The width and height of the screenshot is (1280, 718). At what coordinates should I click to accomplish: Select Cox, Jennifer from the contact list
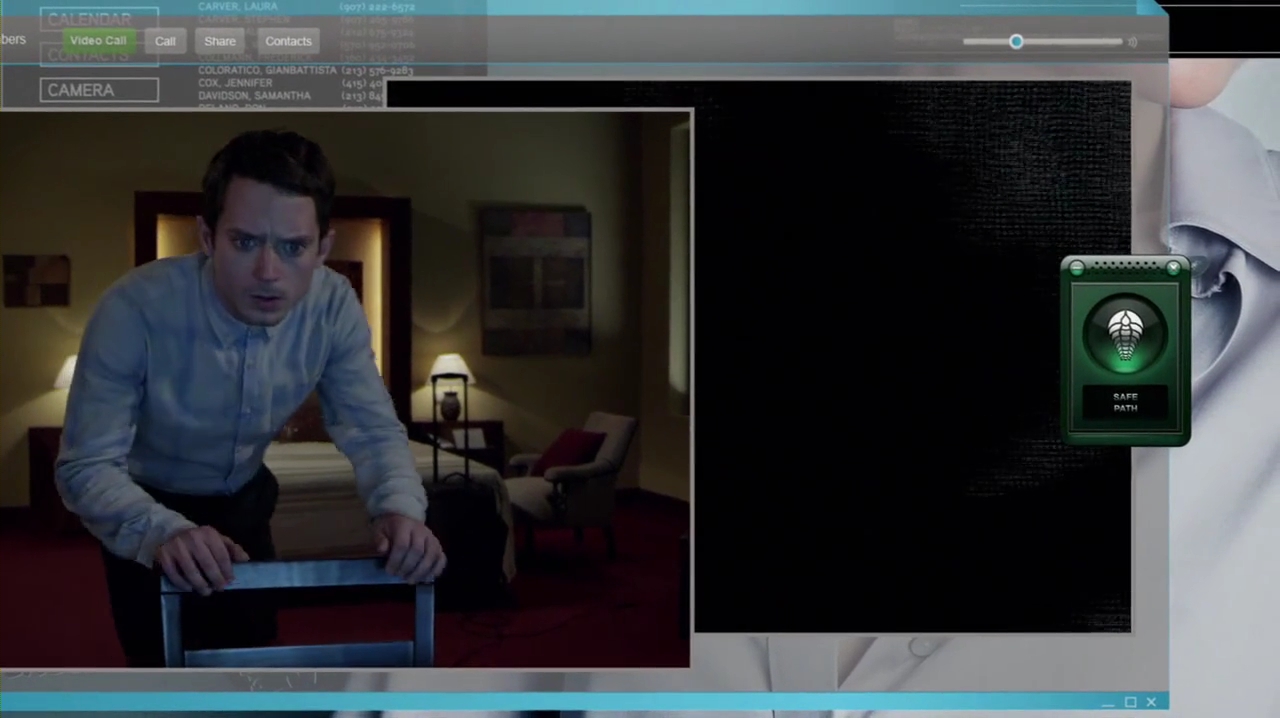(235, 83)
